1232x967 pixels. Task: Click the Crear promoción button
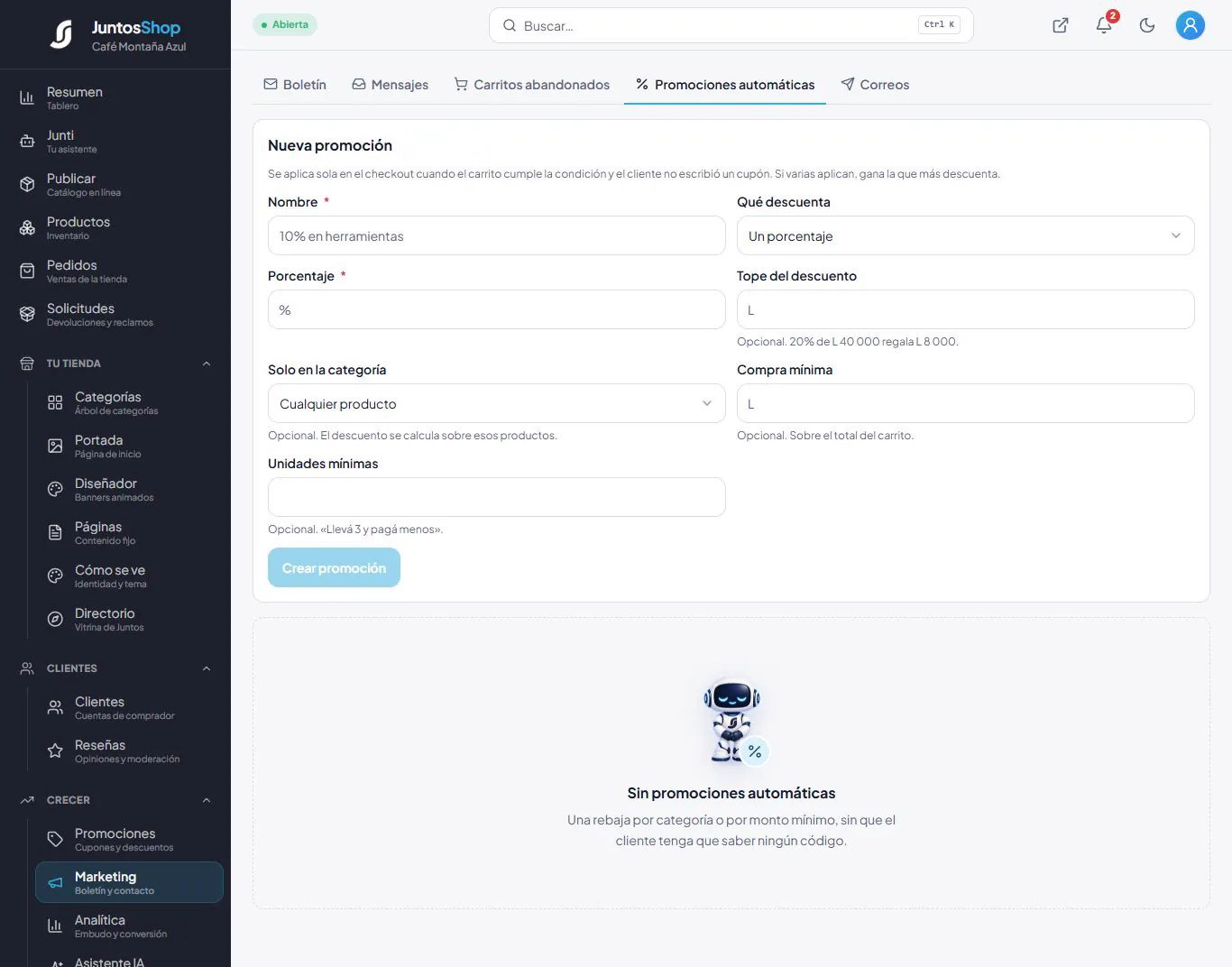pyautogui.click(x=334, y=567)
